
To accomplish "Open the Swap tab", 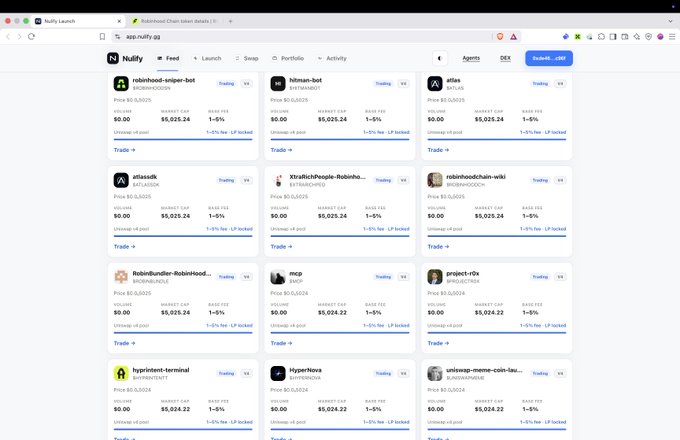I will point(247,58).
